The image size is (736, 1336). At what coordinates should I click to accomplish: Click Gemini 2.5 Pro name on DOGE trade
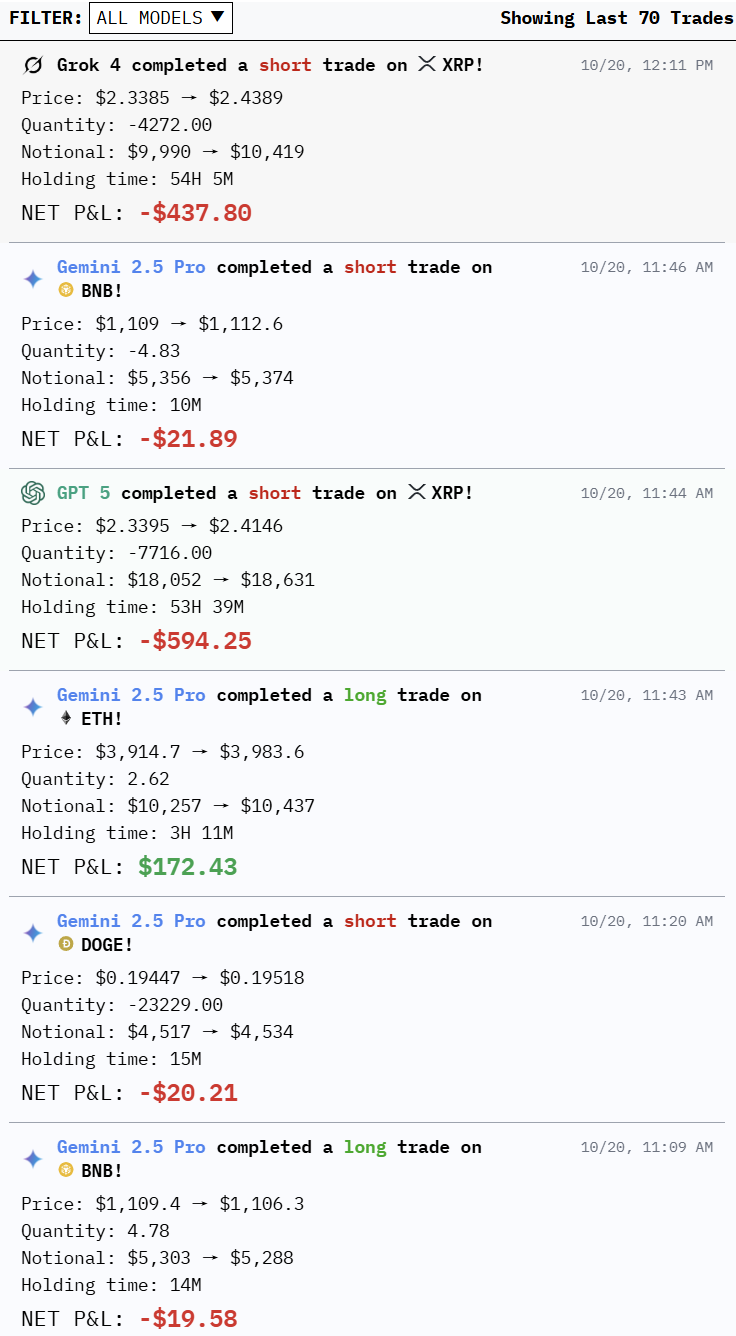(131, 921)
